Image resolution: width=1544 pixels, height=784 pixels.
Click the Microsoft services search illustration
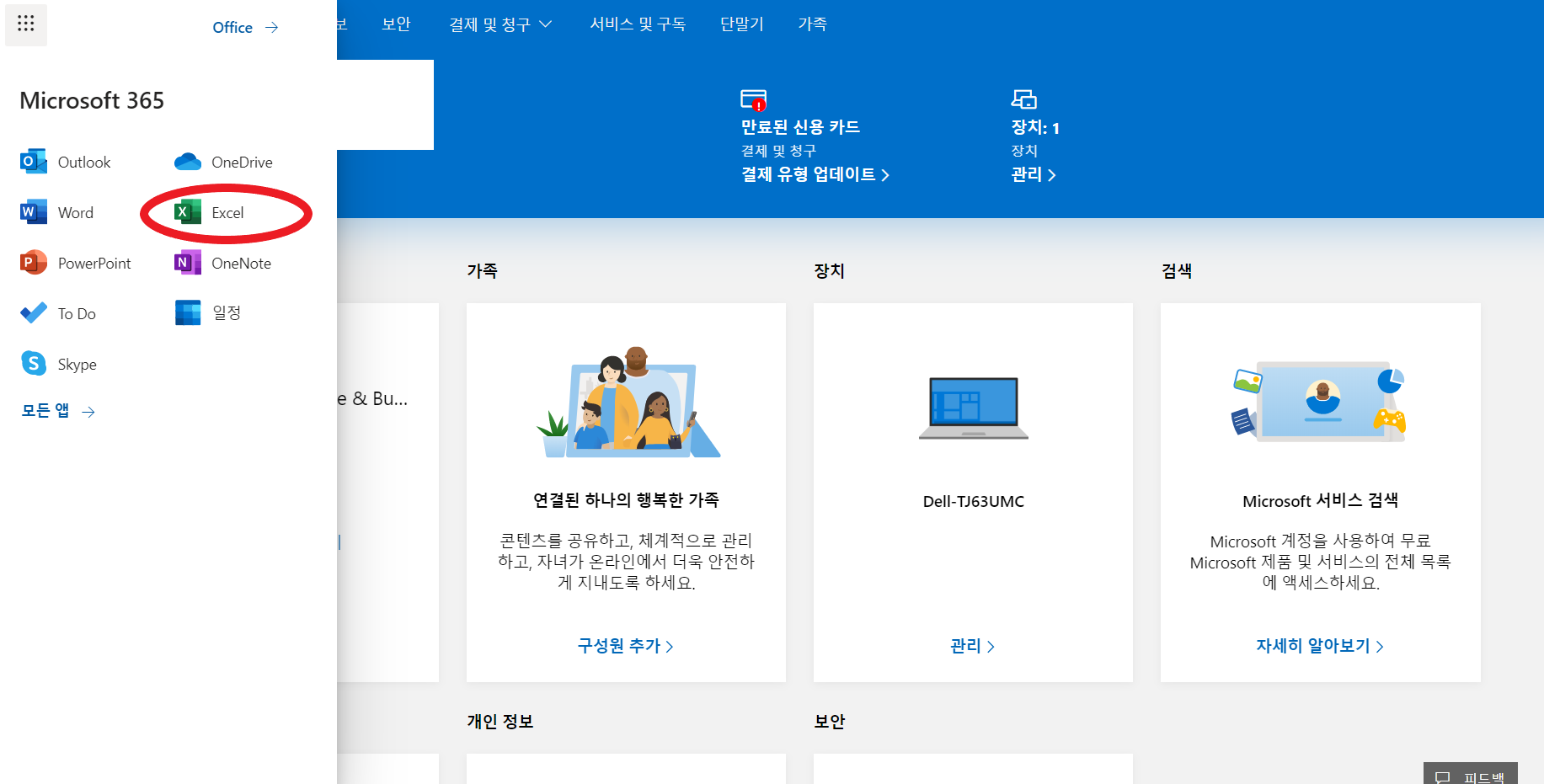(1319, 402)
